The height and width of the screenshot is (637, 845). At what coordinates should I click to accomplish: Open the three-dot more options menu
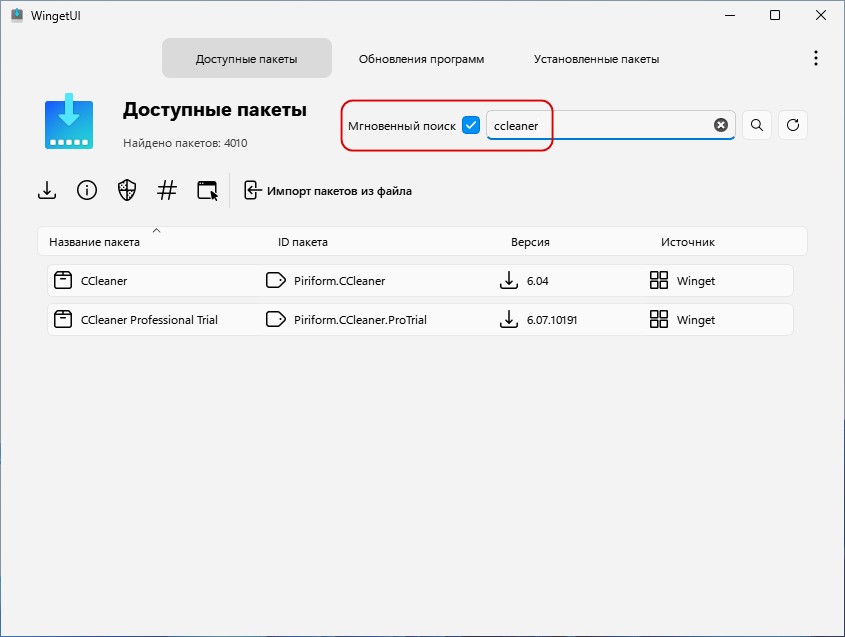point(816,58)
